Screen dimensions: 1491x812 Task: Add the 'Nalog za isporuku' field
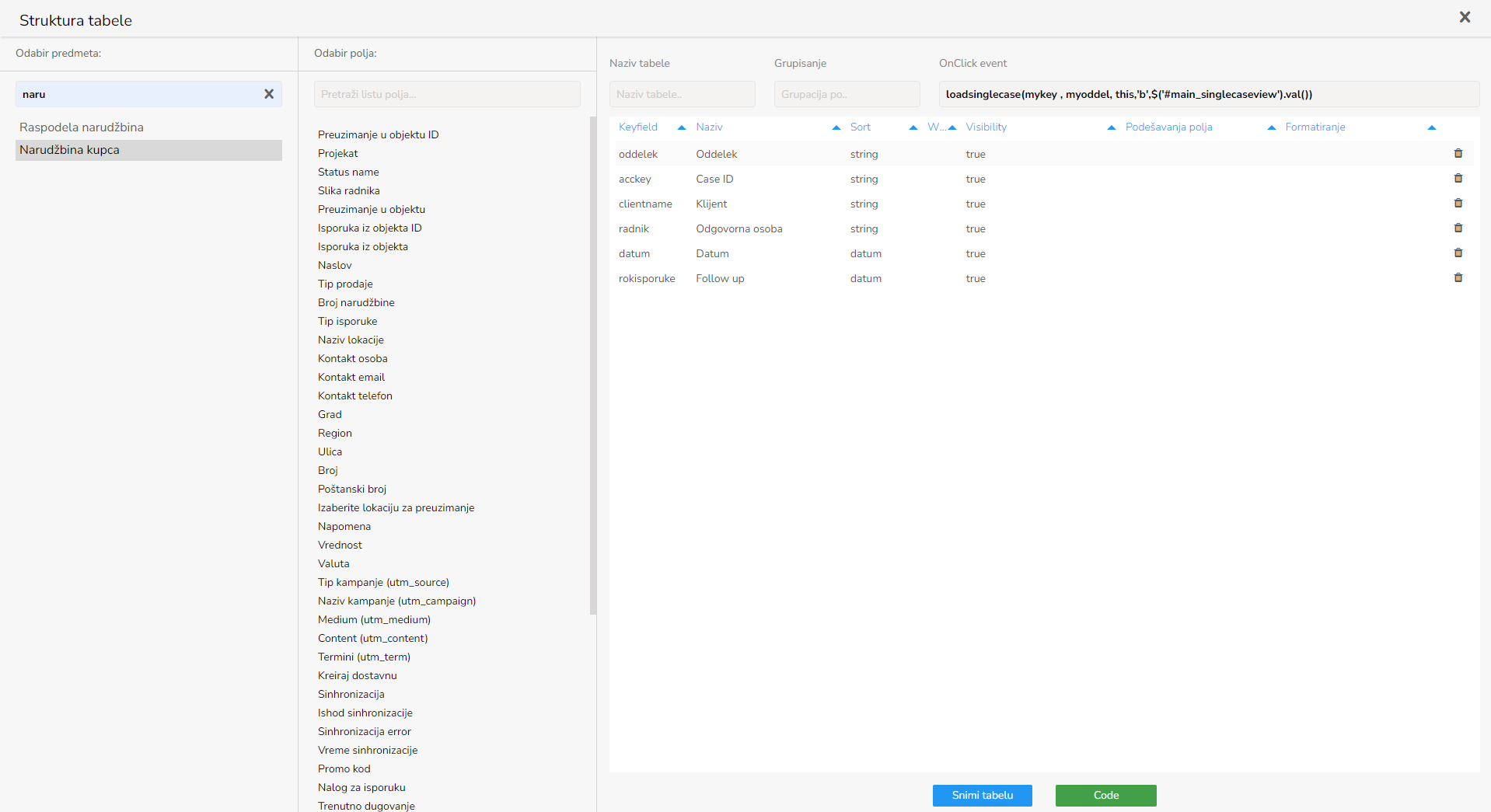pos(361,788)
